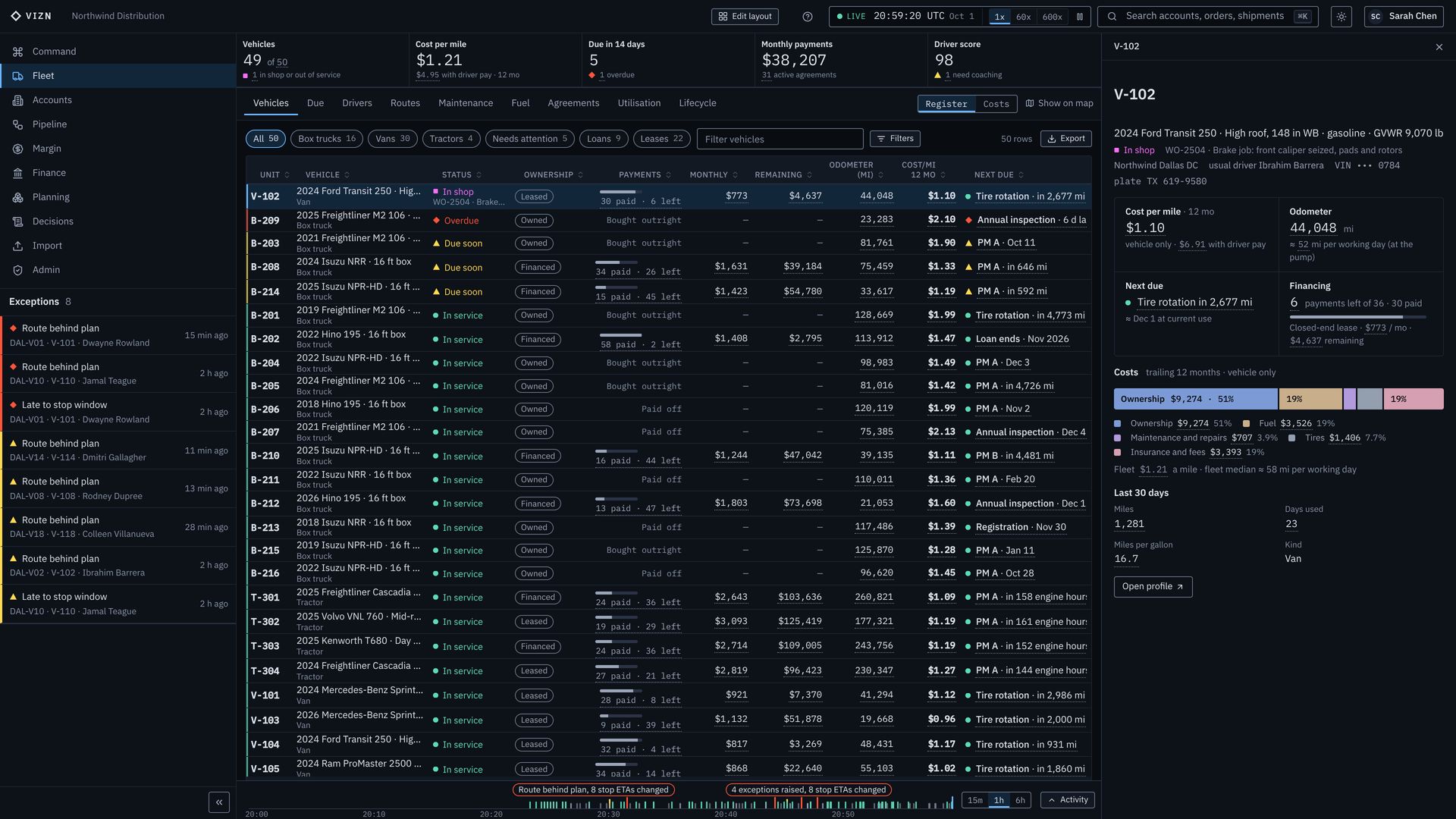The width and height of the screenshot is (1456, 819).
Task: Collapse the sidebar with double-chevron button
Action: click(219, 802)
